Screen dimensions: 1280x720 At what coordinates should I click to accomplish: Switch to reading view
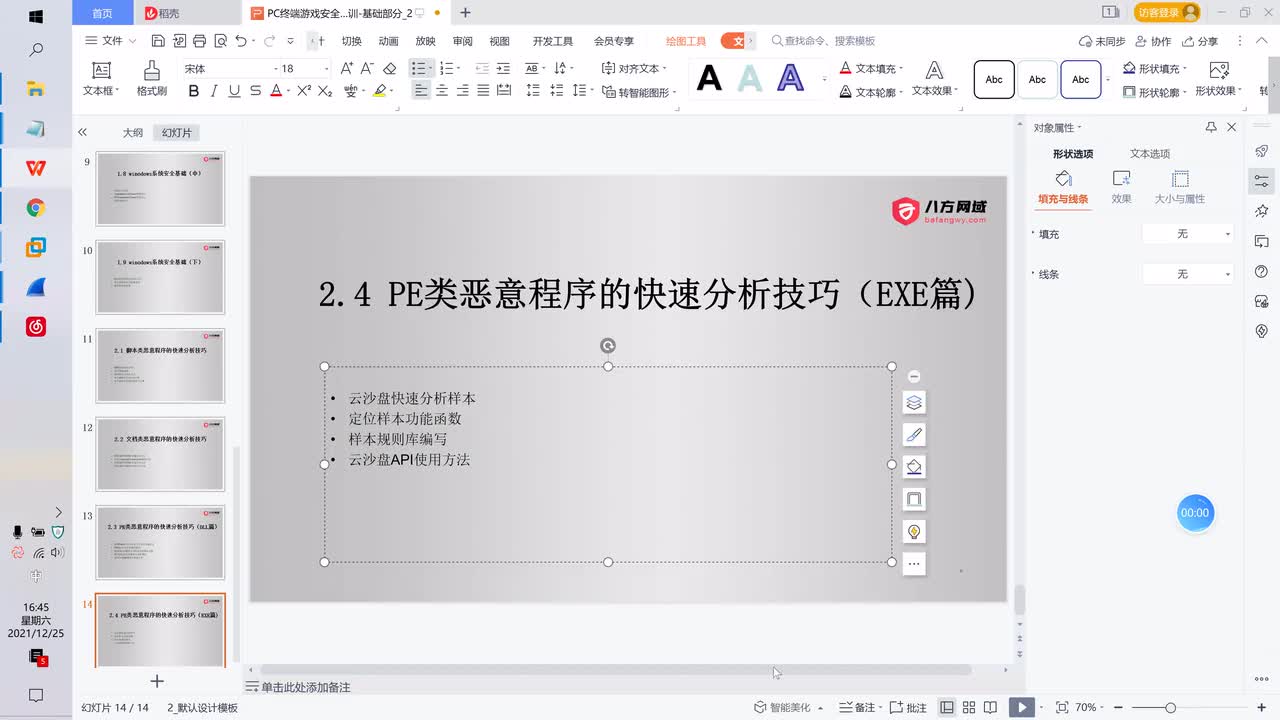[x=990, y=707]
